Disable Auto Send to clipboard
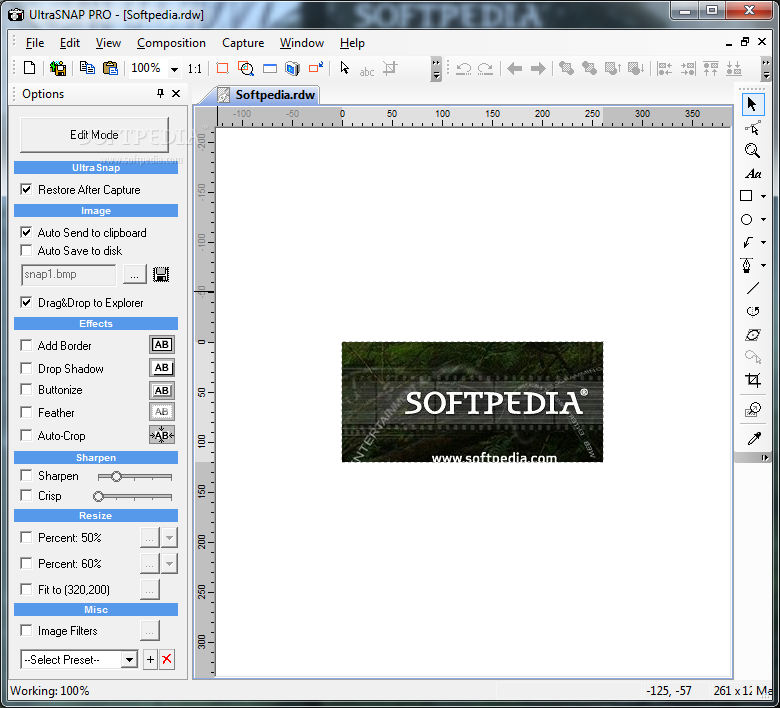780x708 pixels. click(26, 232)
